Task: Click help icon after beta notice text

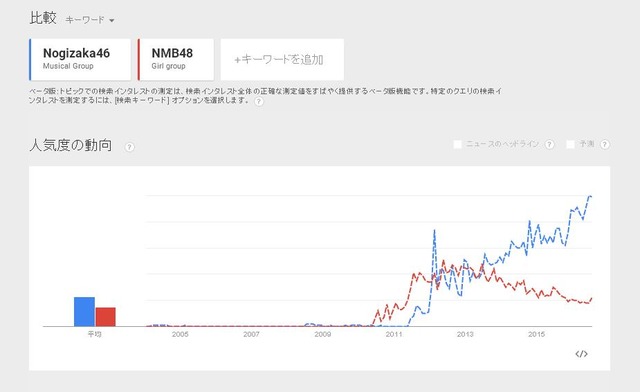Action: [259, 101]
